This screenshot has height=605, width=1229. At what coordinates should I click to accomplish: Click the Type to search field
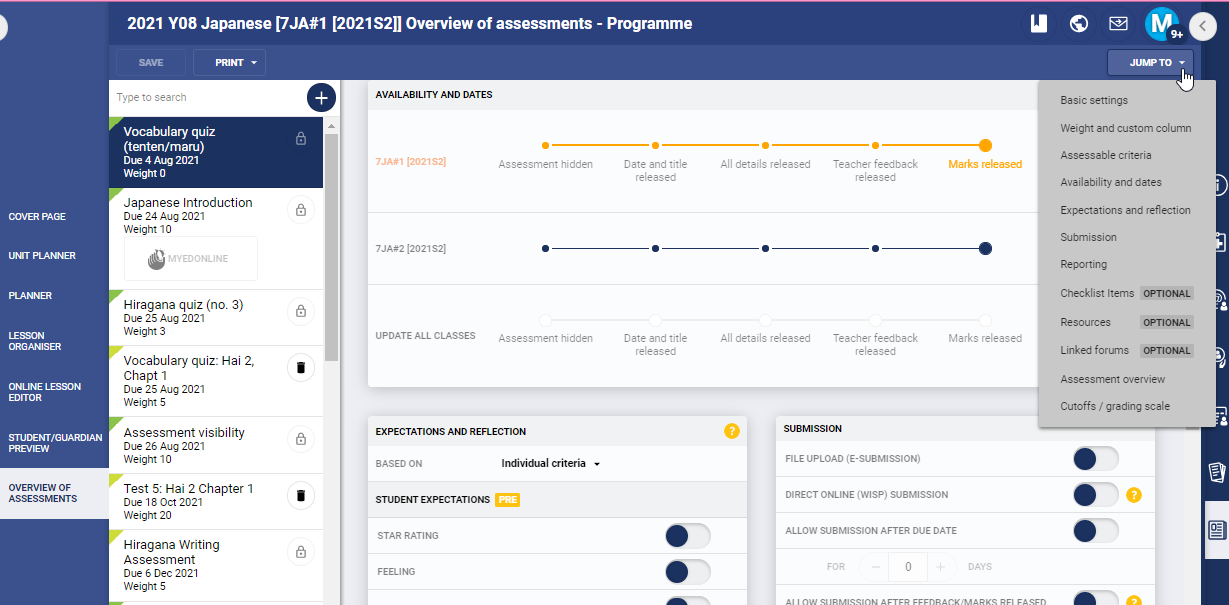click(x=205, y=97)
